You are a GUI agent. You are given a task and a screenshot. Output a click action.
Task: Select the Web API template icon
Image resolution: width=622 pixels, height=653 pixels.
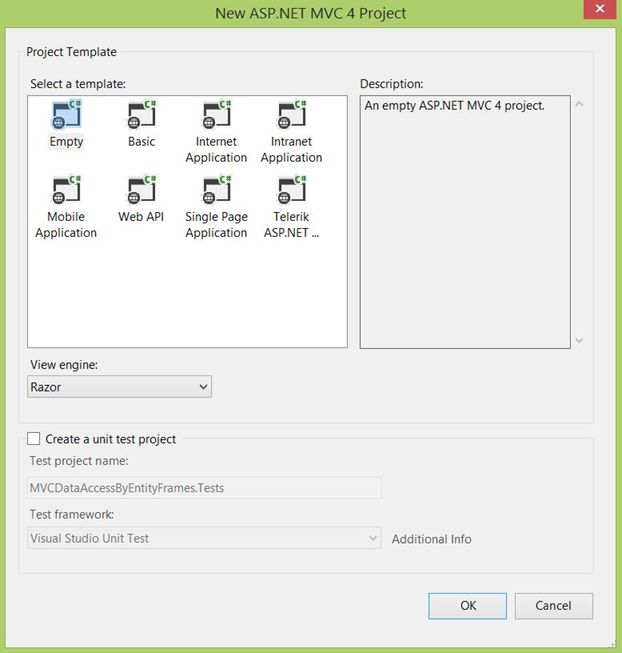pyautogui.click(x=142, y=189)
